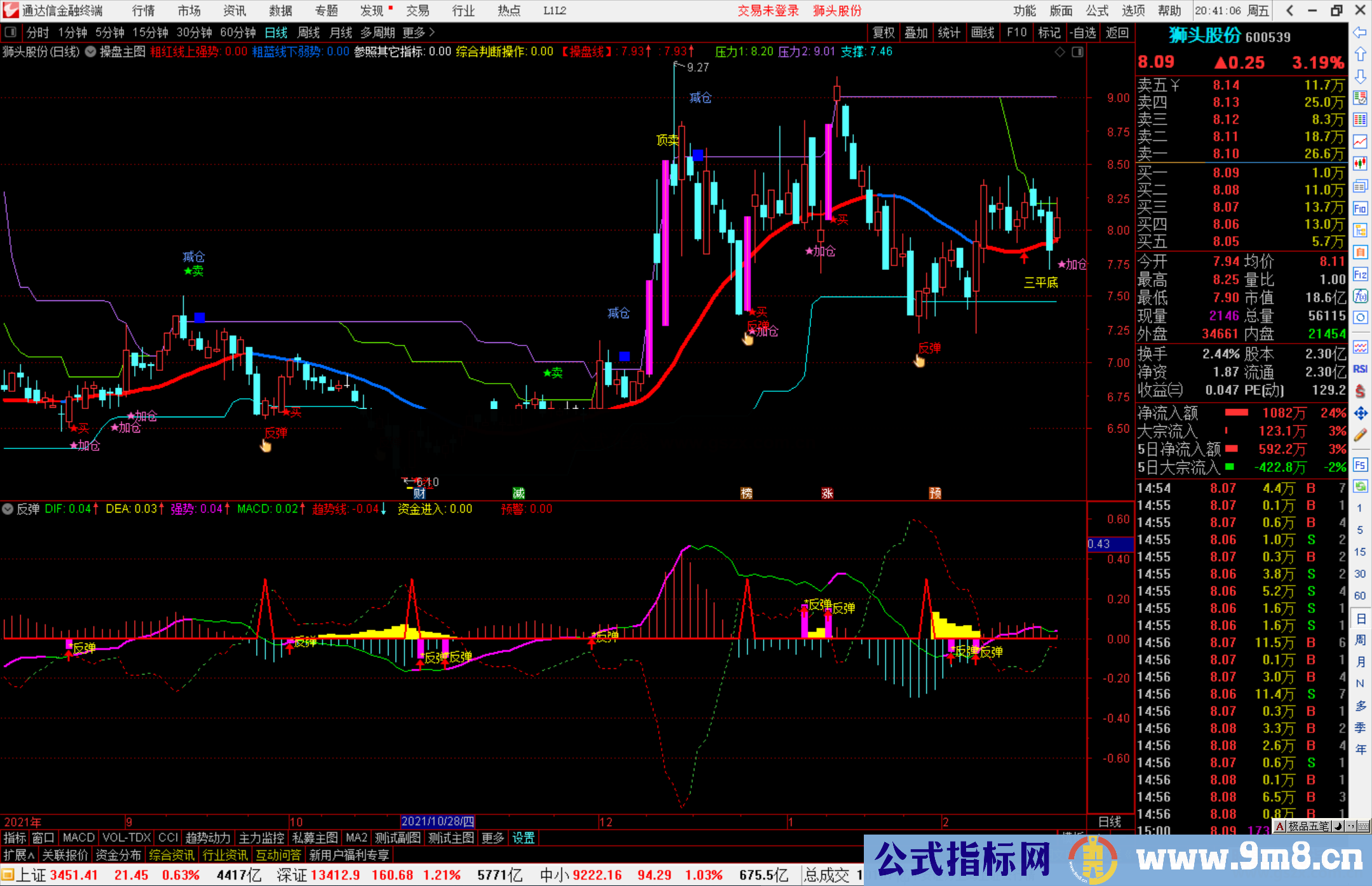Viewport: 1372px width, 886px height.
Task: Toggle the 反弹 sub-chart indicator circle button
Action: tap(8, 509)
